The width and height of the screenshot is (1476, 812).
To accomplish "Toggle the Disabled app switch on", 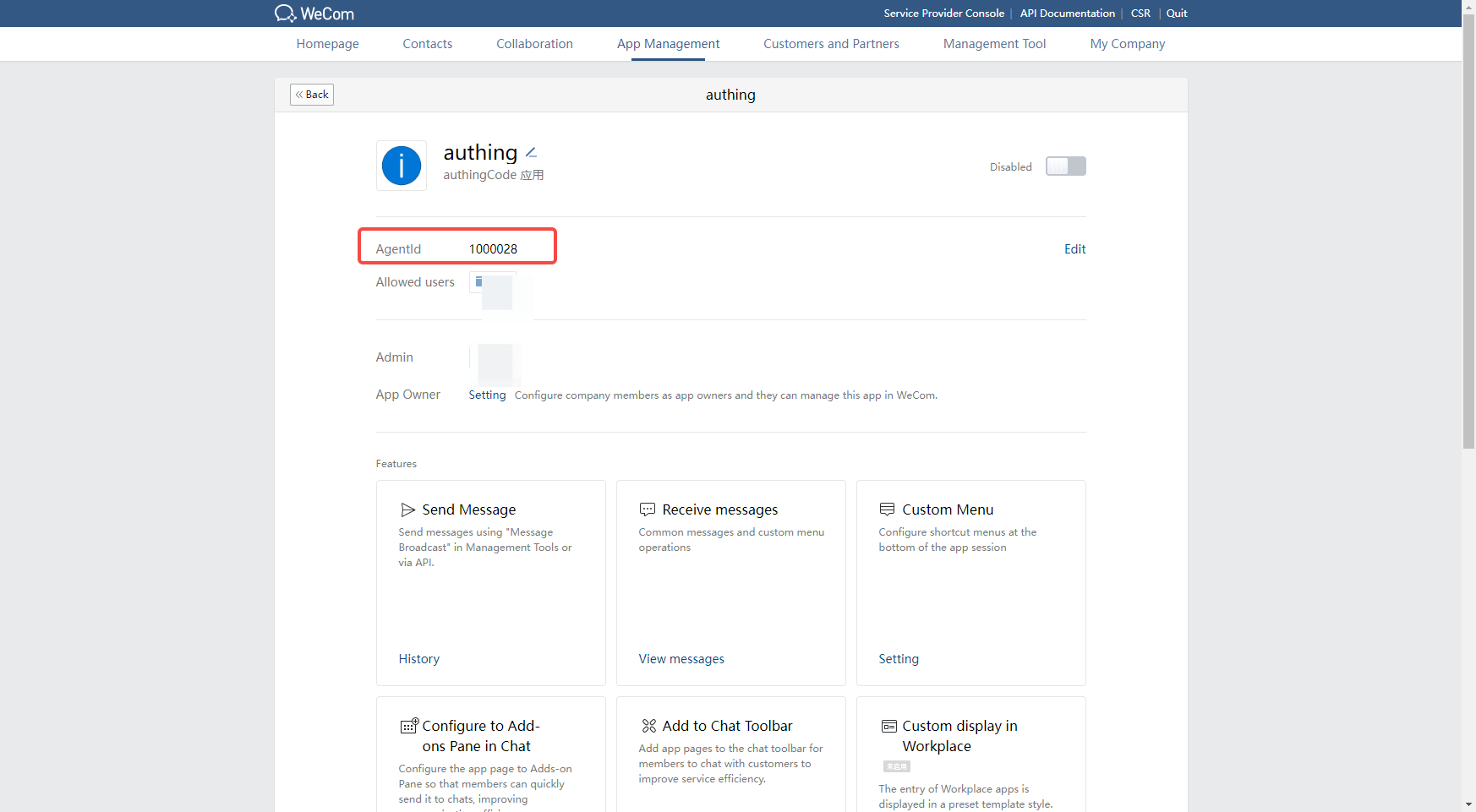I will coord(1065,166).
